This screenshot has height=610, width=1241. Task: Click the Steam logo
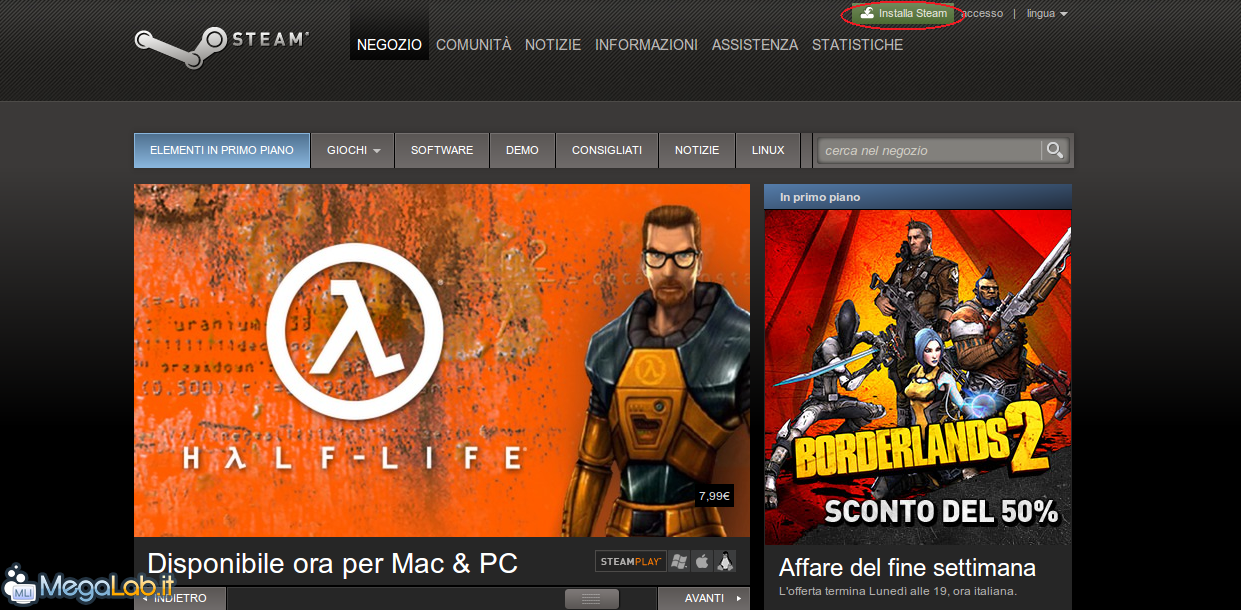click(222, 46)
